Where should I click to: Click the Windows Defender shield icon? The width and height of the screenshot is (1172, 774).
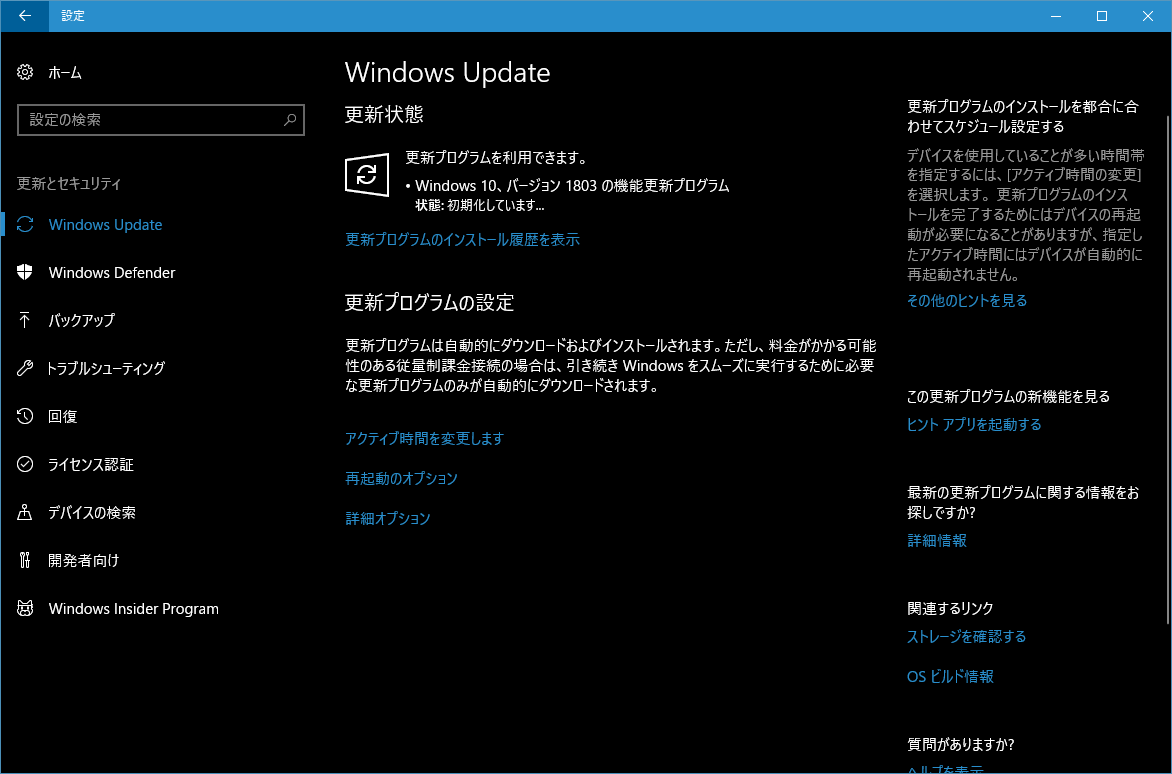pyautogui.click(x=25, y=272)
